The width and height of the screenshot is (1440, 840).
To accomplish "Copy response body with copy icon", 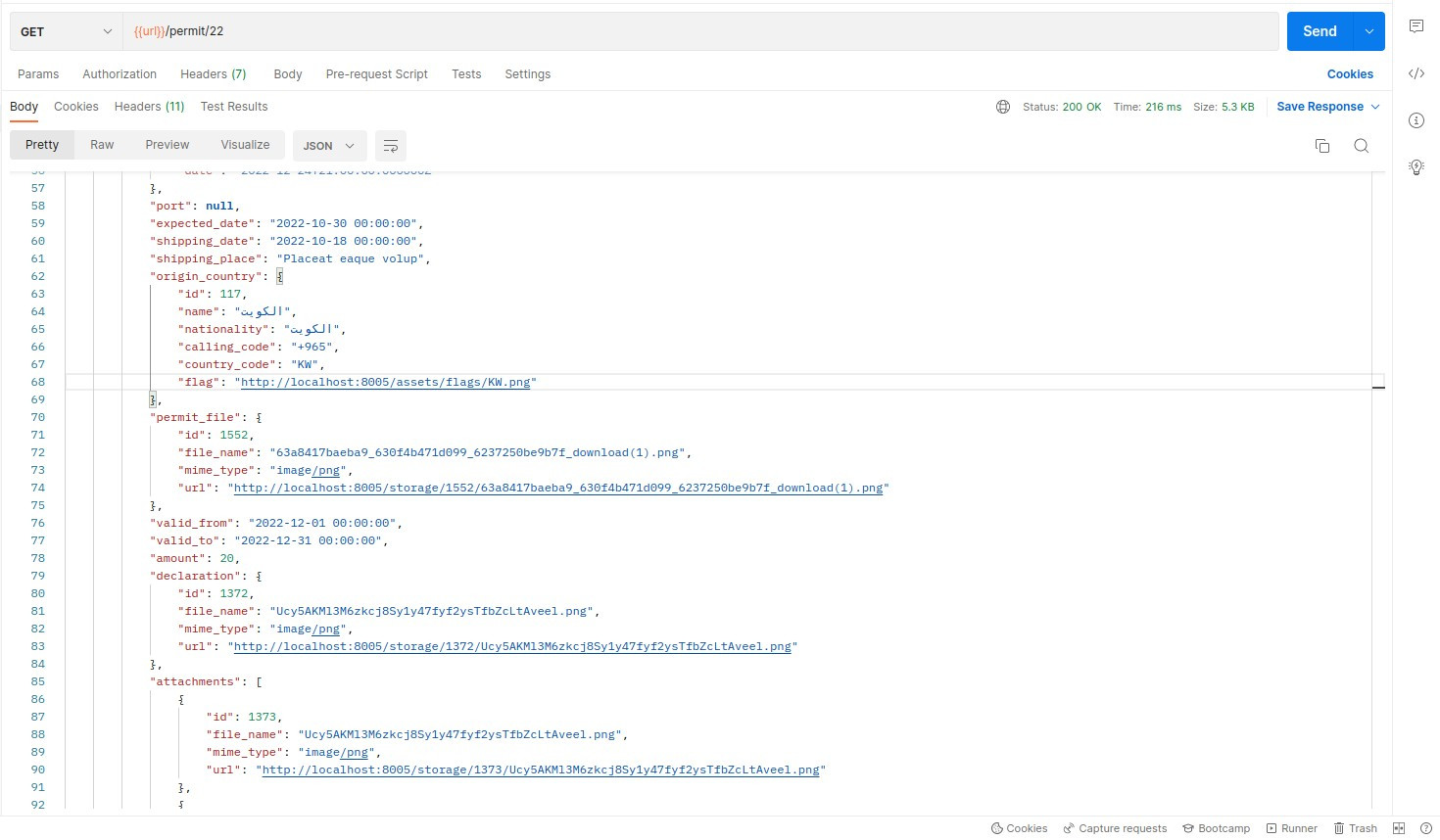I will pyautogui.click(x=1321, y=146).
